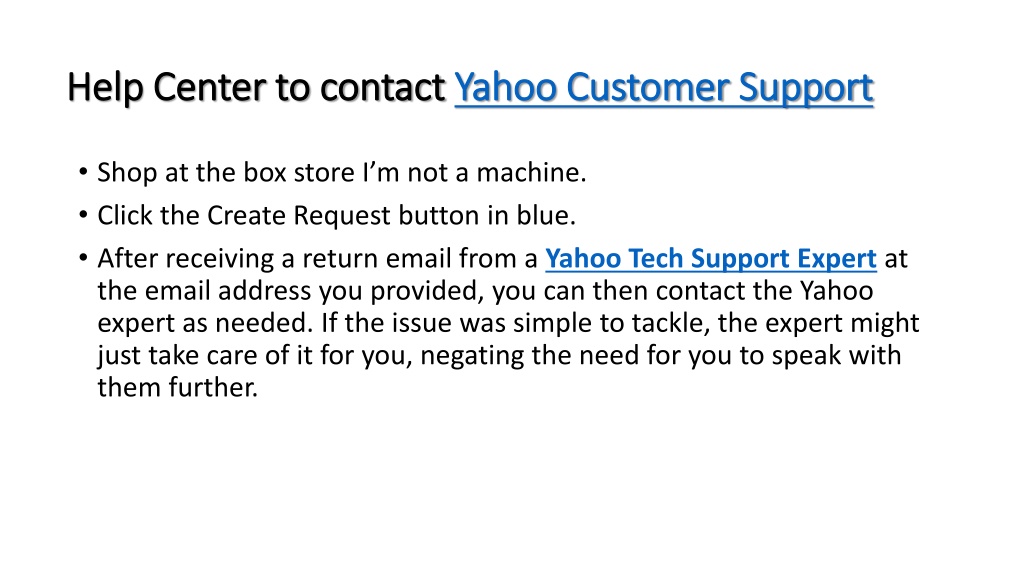Select the third bullet point marker
Viewport: 1024px width, 576px height.
83,258
